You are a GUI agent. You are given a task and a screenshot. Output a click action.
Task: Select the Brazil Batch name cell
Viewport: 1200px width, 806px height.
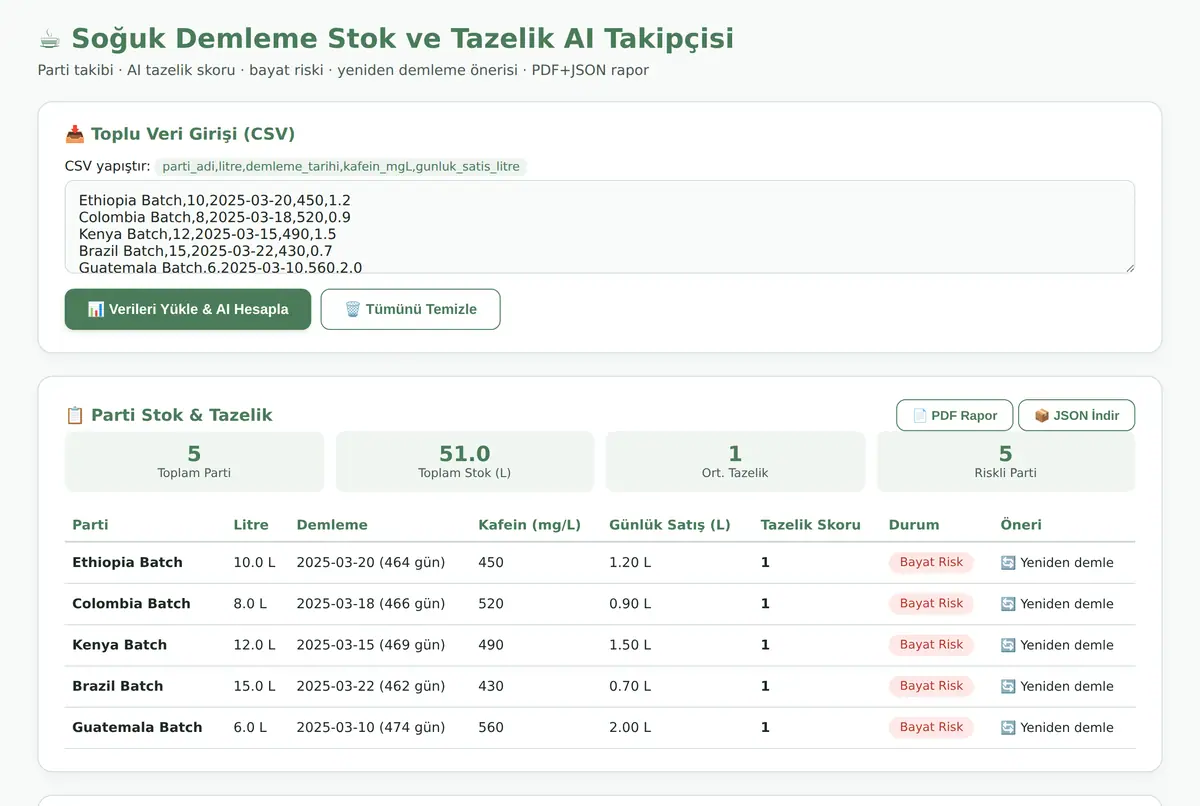[117, 686]
